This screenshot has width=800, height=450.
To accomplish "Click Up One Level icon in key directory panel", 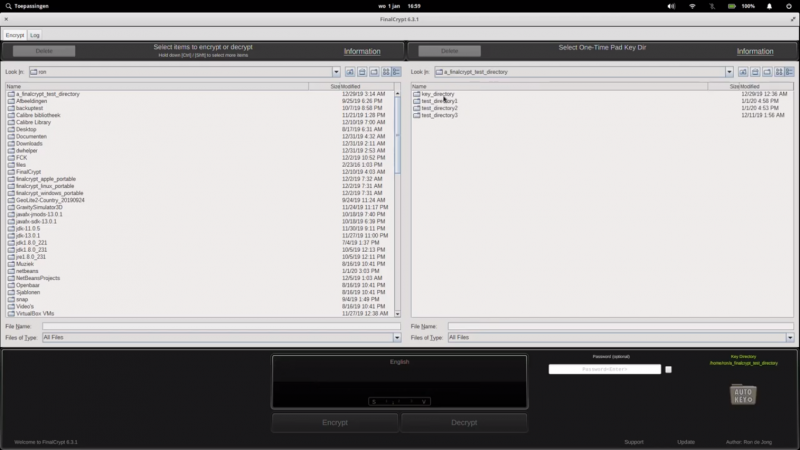I will 743,72.
